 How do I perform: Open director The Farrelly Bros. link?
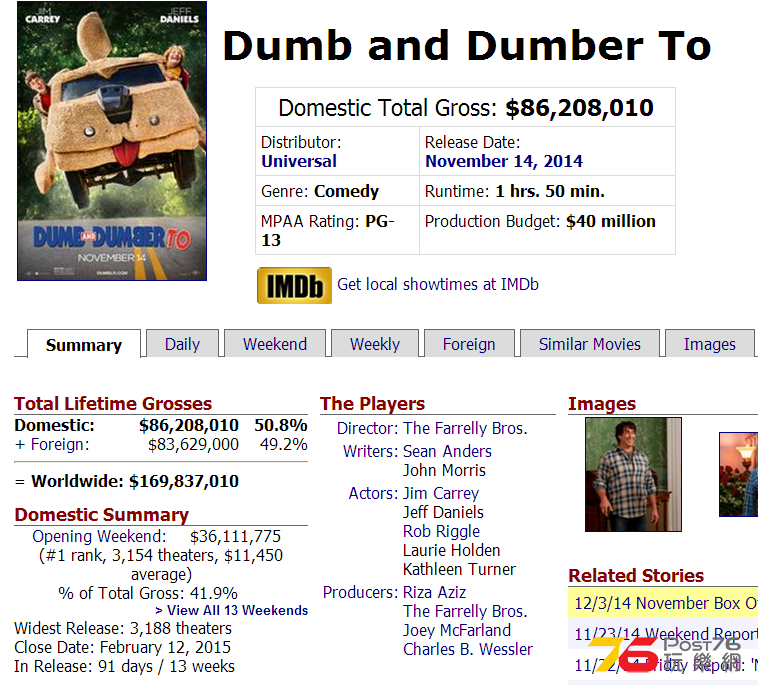(466, 428)
